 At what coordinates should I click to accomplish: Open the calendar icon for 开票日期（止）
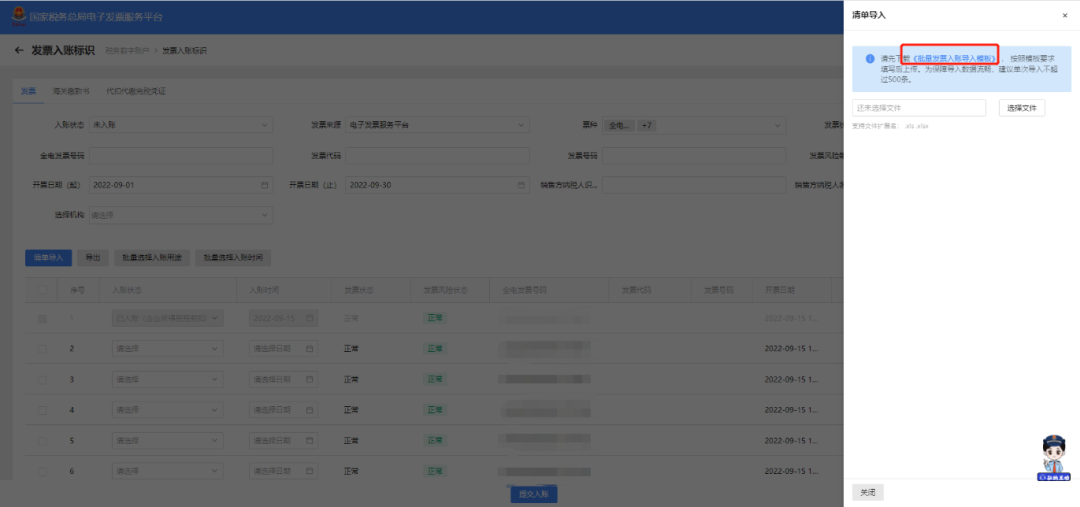coord(522,185)
